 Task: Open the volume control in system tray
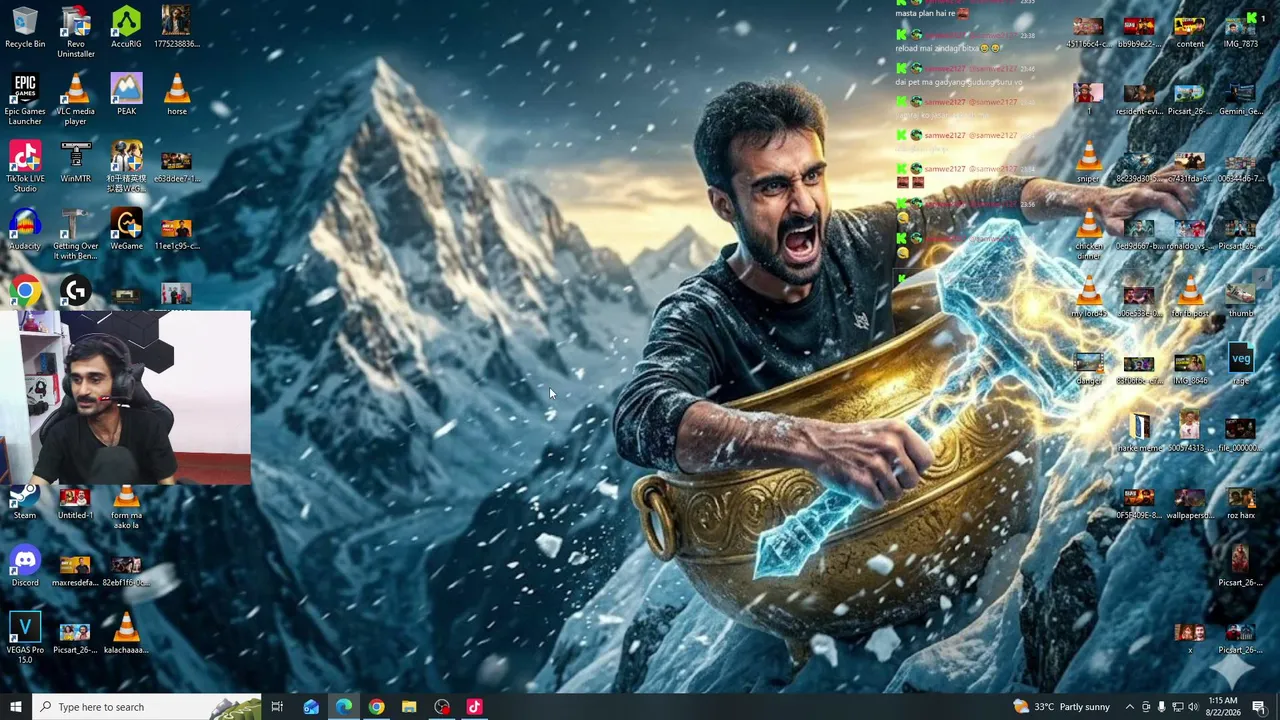(x=1193, y=707)
